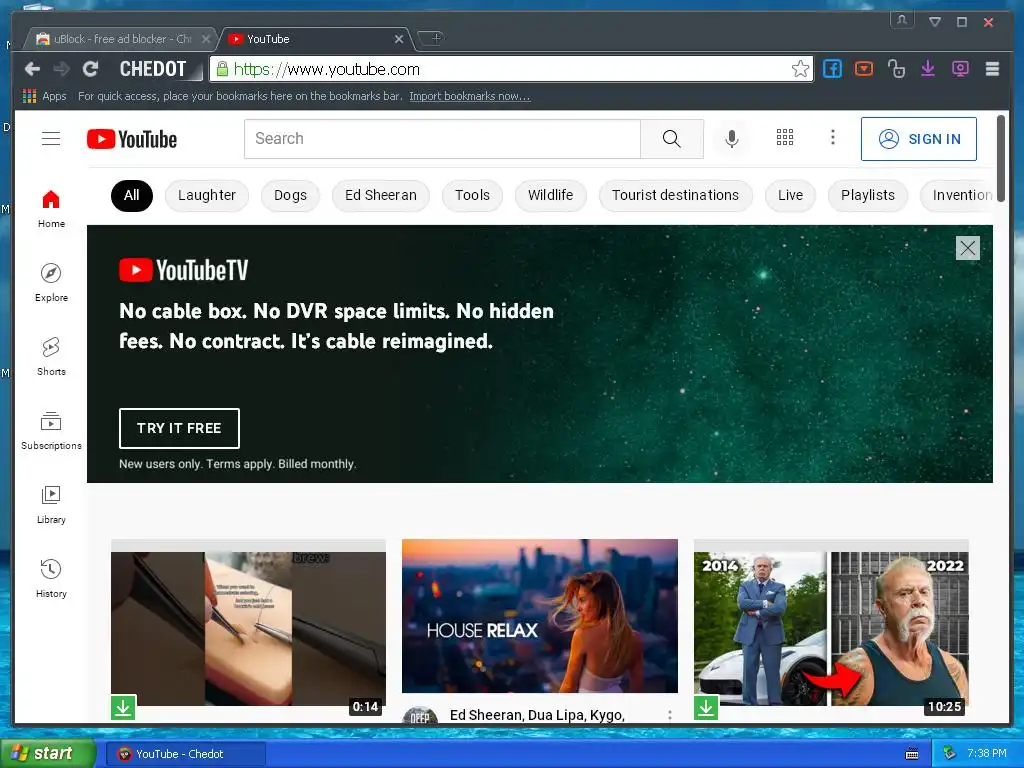This screenshot has height=768, width=1024.
Task: Select the Live filter chip
Action: click(x=790, y=195)
